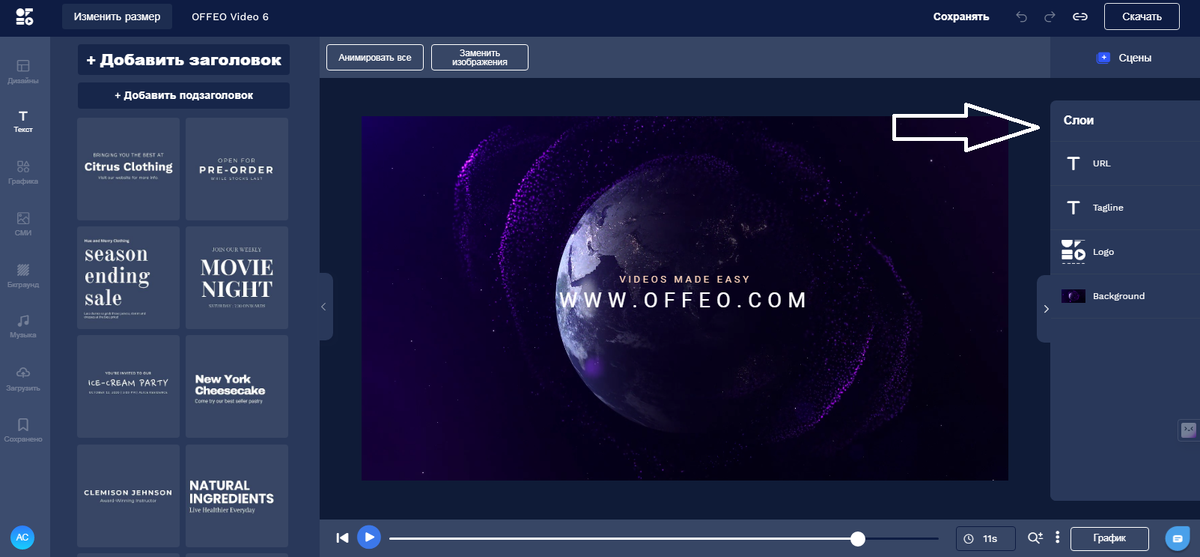
Task: Select the Clemison Jehnson text template
Action: 128,496
